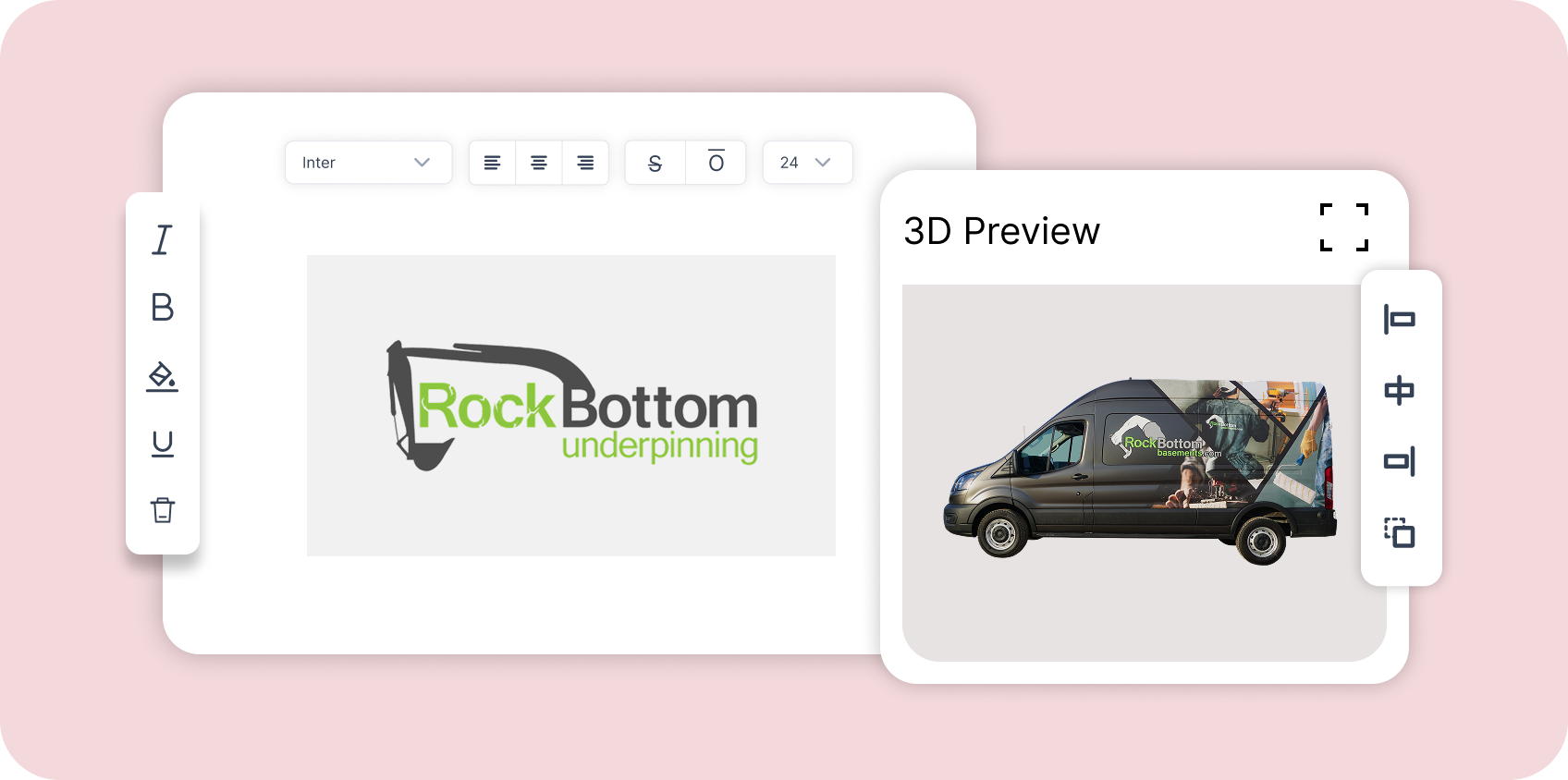Viewport: 1568px width, 780px height.
Task: Open the fill color bucket tool
Action: click(163, 376)
